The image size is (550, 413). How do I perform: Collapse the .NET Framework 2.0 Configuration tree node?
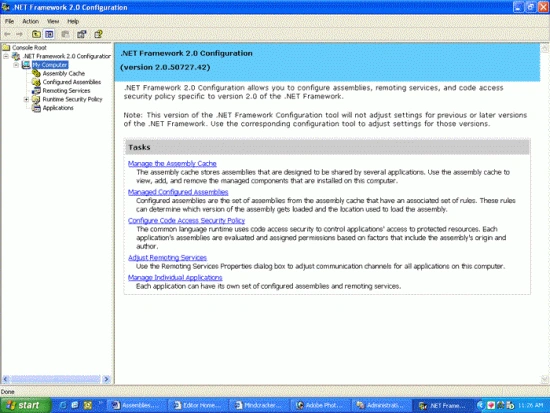click(x=6, y=56)
